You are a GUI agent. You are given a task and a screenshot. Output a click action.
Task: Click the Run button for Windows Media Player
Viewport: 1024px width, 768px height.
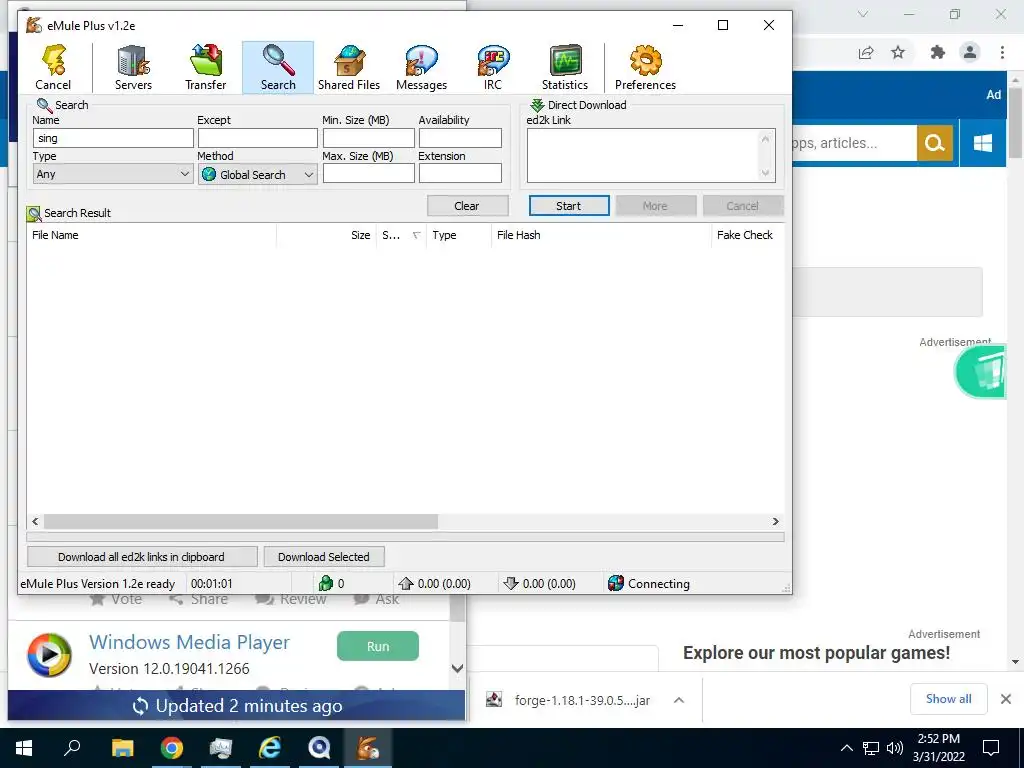pyautogui.click(x=377, y=646)
